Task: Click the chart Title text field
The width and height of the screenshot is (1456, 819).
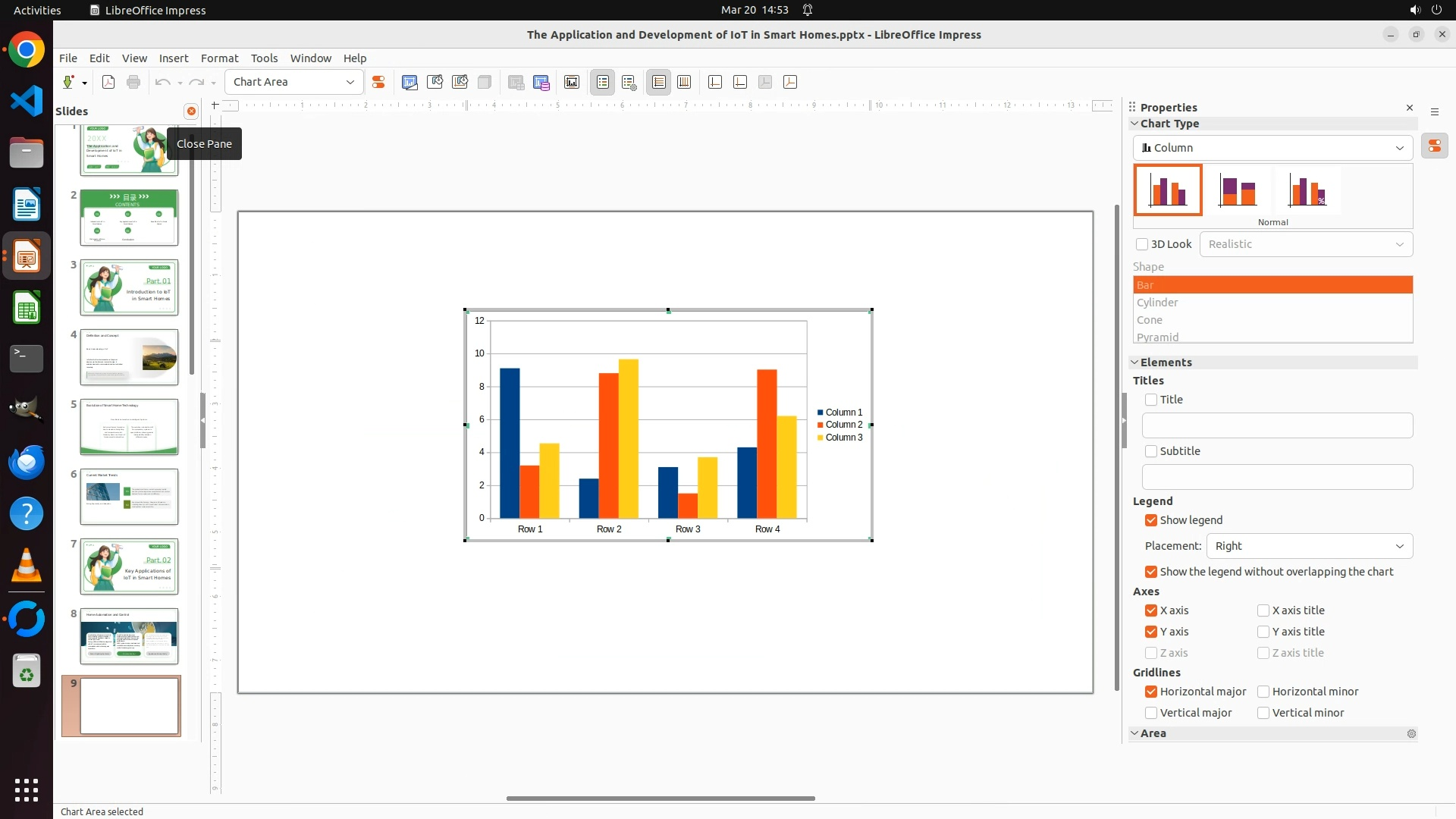Action: 1277,425
